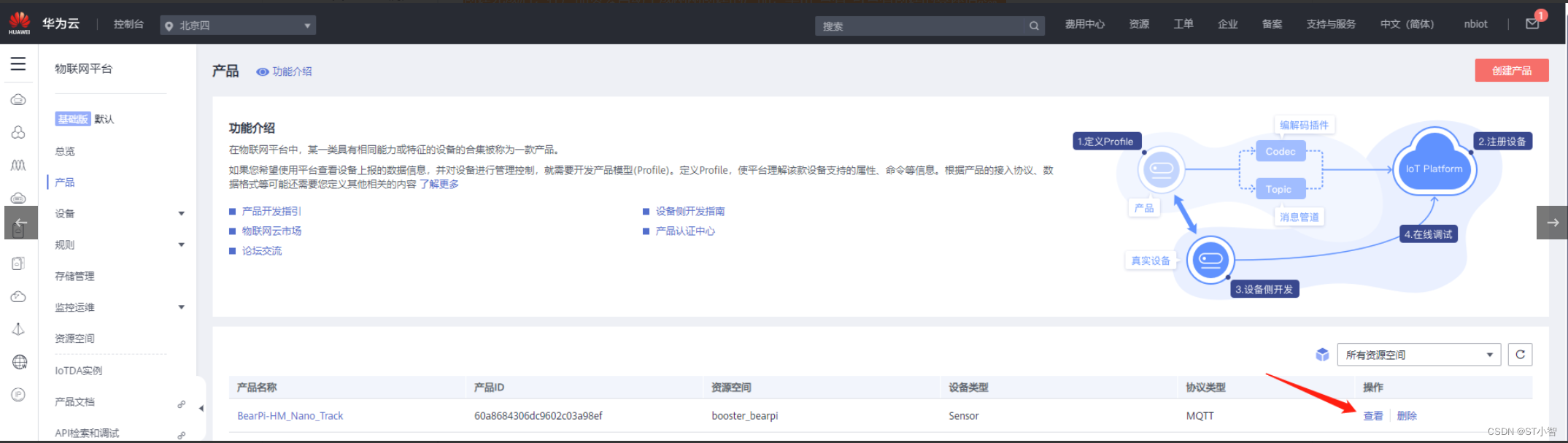Image resolution: width=1568 pixels, height=443 pixels.
Task: Click the 基础版 badge
Action: click(x=73, y=119)
